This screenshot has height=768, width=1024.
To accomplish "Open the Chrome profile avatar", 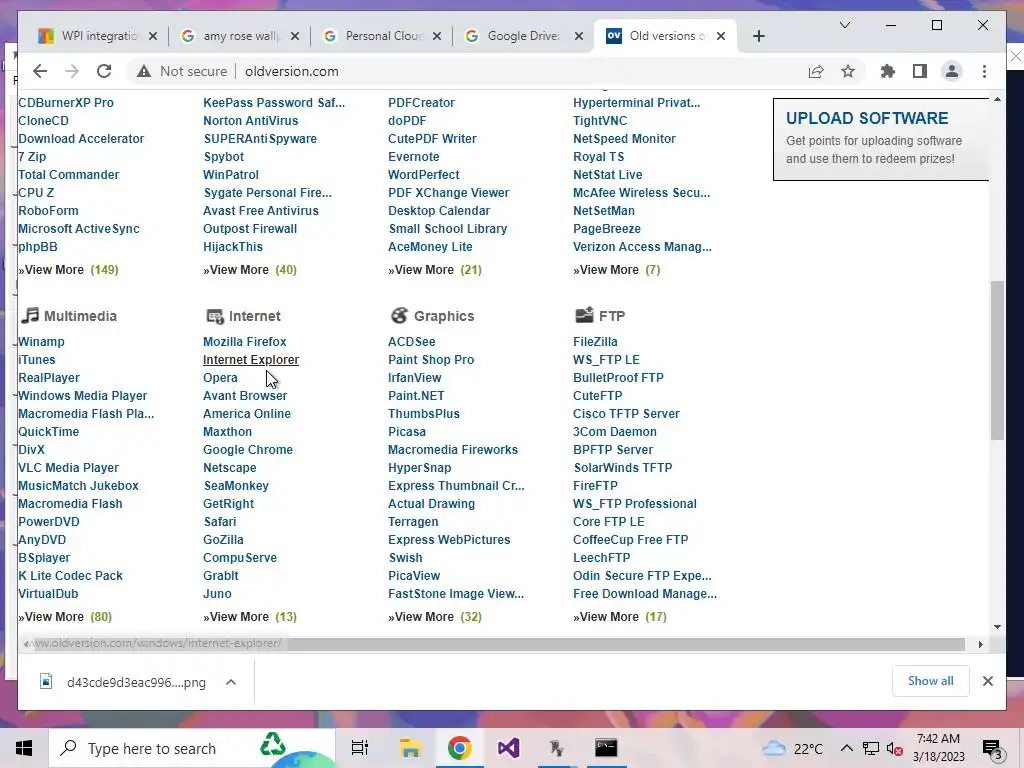I will (x=952, y=71).
